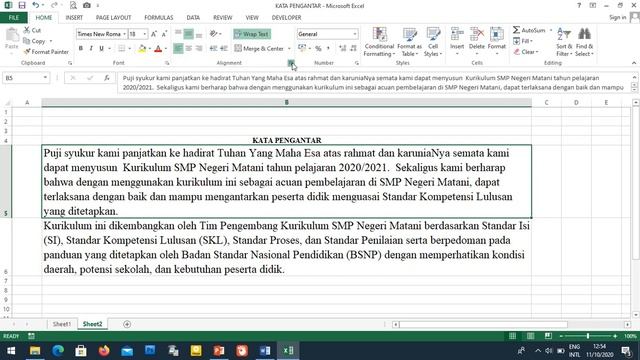Click the AutoSum sigma button
The image size is (640, 360).
pos(529,30)
